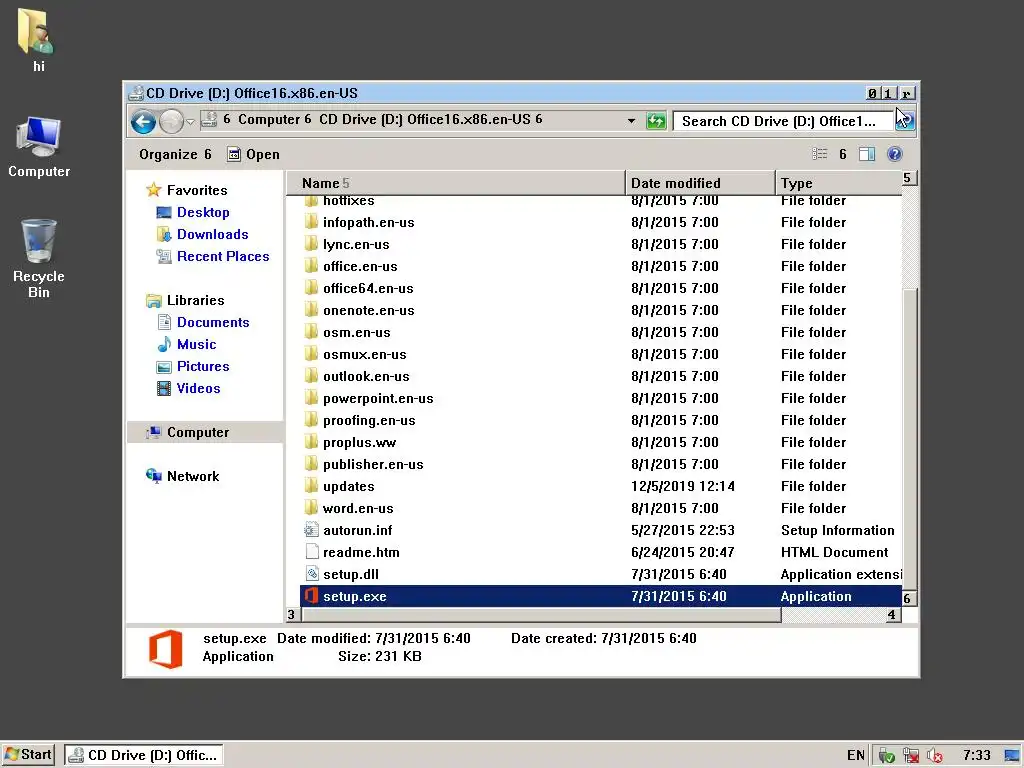Click the blue Help icon
The height and width of the screenshot is (768, 1024).
[x=895, y=153]
